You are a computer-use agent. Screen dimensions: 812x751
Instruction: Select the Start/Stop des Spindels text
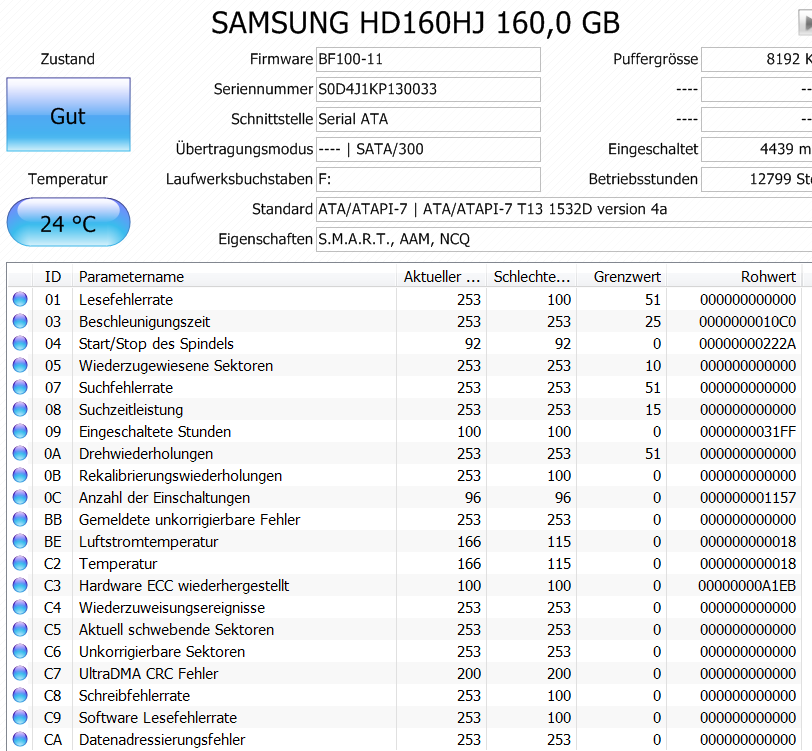coord(156,344)
